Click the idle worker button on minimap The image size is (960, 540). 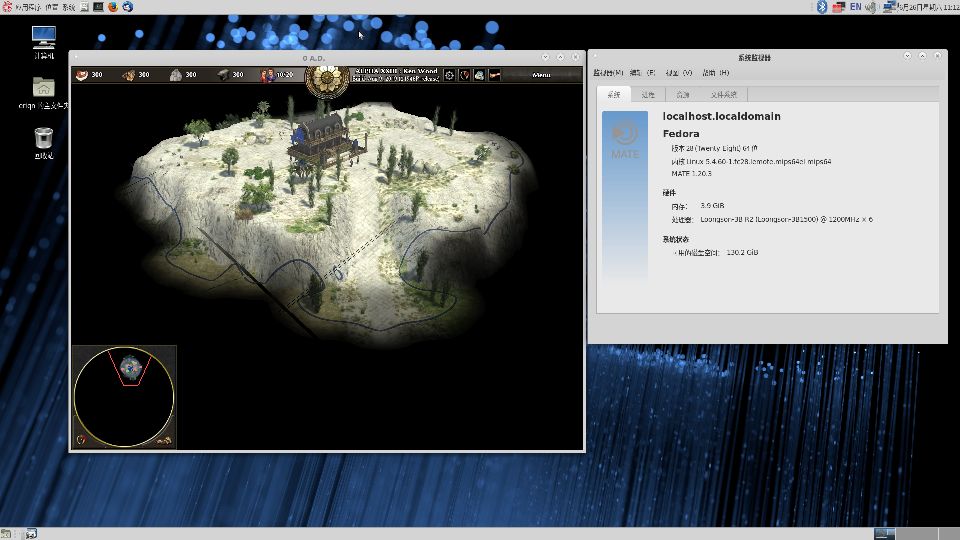[164, 440]
